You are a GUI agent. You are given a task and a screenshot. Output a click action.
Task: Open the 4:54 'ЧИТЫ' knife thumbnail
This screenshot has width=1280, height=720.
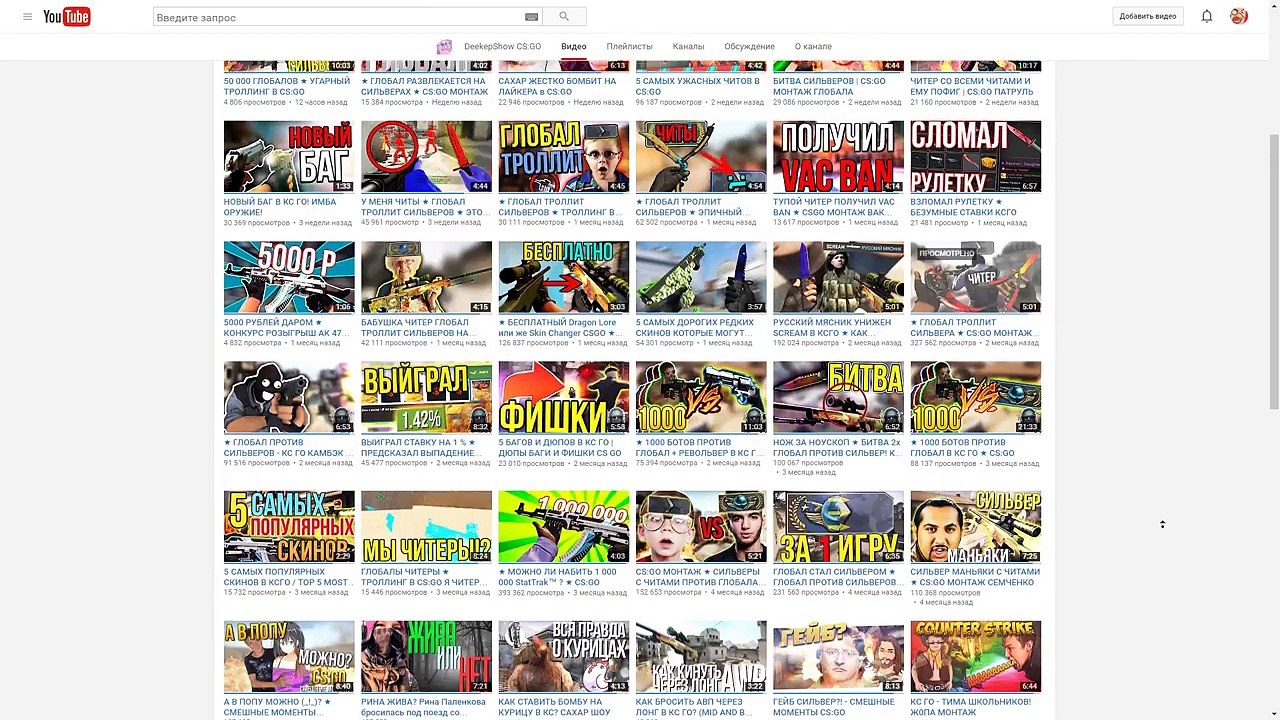pos(701,157)
